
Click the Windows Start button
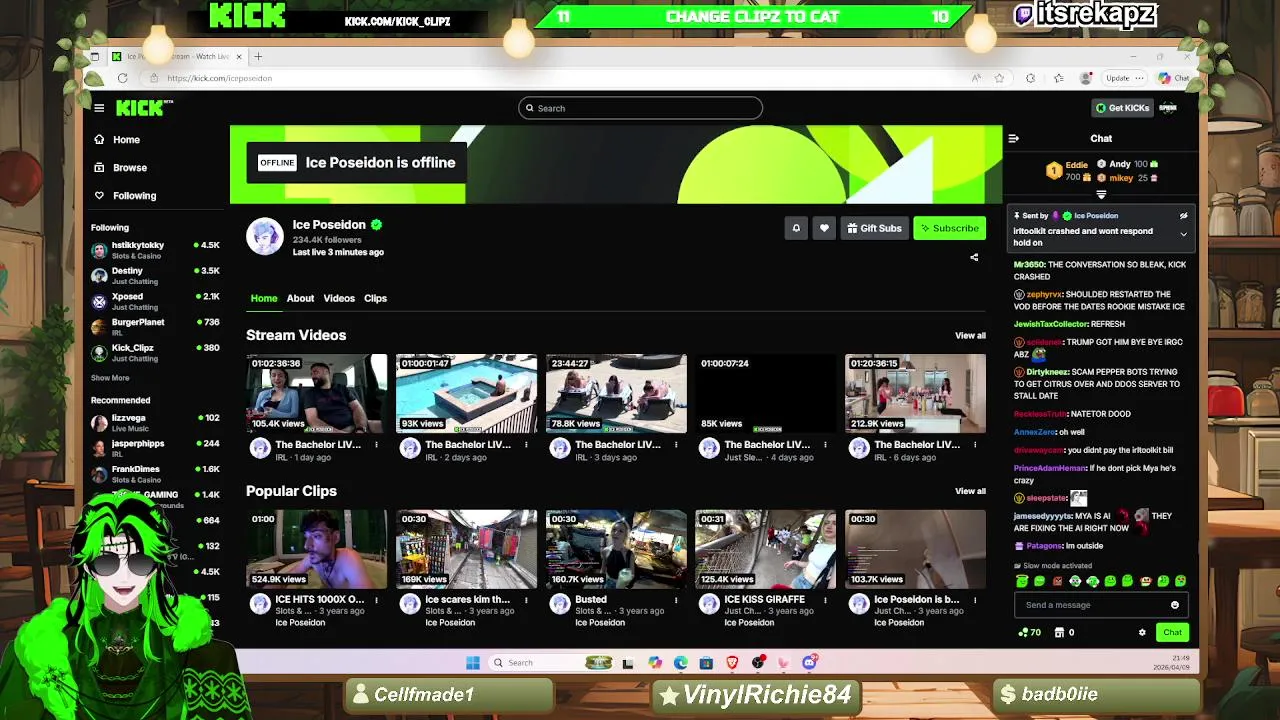[x=473, y=663]
